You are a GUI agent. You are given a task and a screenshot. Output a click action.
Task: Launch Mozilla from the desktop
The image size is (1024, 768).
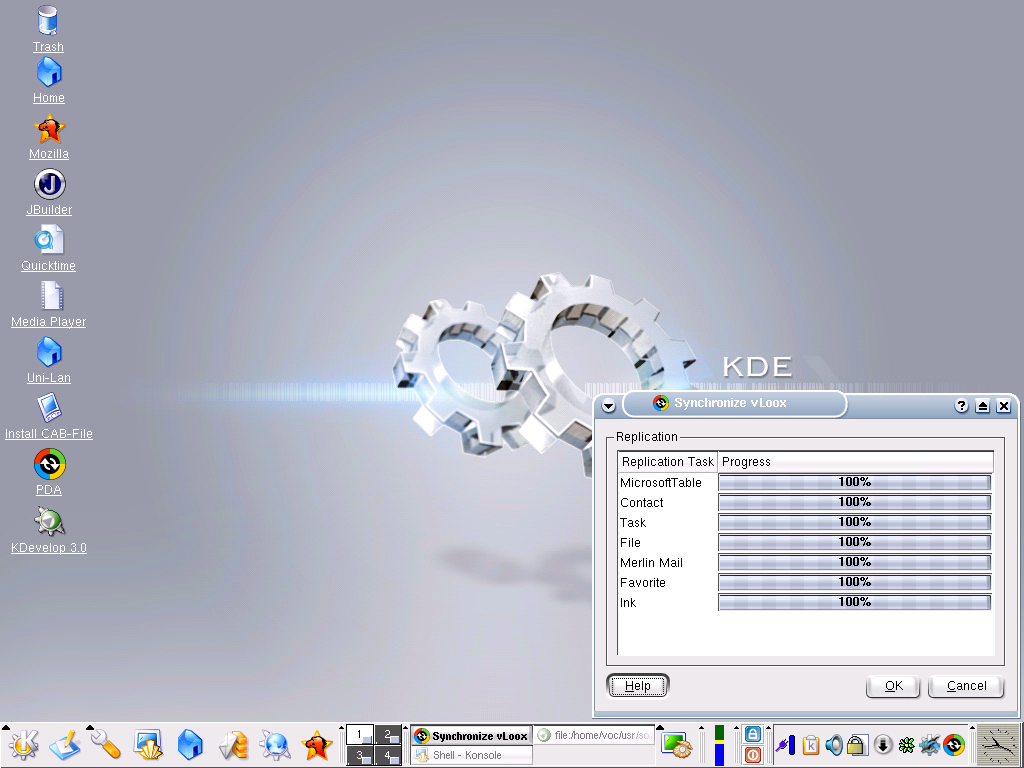(x=48, y=136)
